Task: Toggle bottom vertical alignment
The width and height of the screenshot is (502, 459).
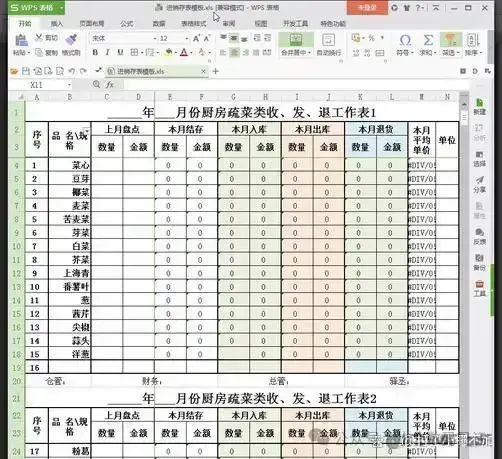Action: point(244,38)
